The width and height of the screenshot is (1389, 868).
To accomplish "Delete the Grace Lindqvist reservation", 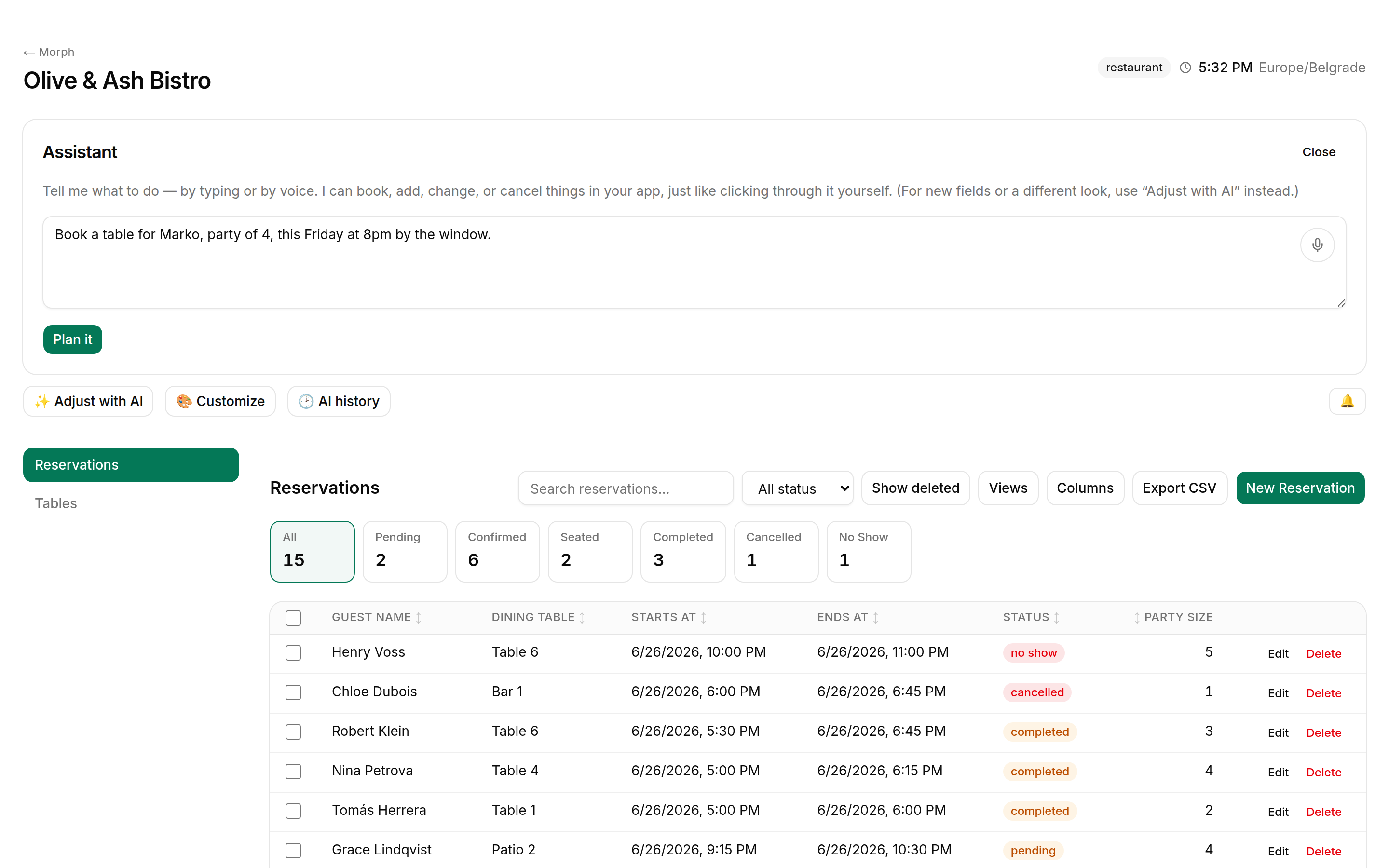I will click(x=1323, y=851).
